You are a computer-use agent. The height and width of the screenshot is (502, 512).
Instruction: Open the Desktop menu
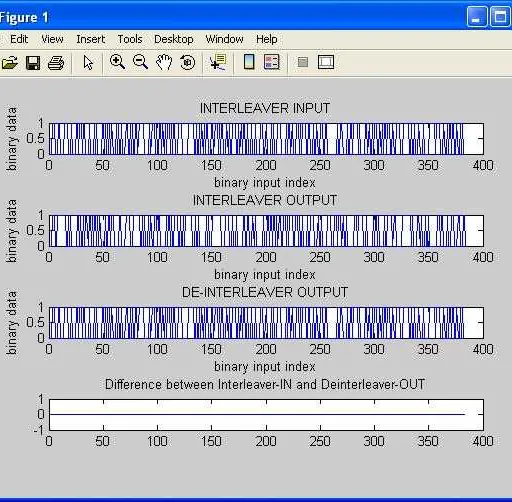tap(174, 39)
